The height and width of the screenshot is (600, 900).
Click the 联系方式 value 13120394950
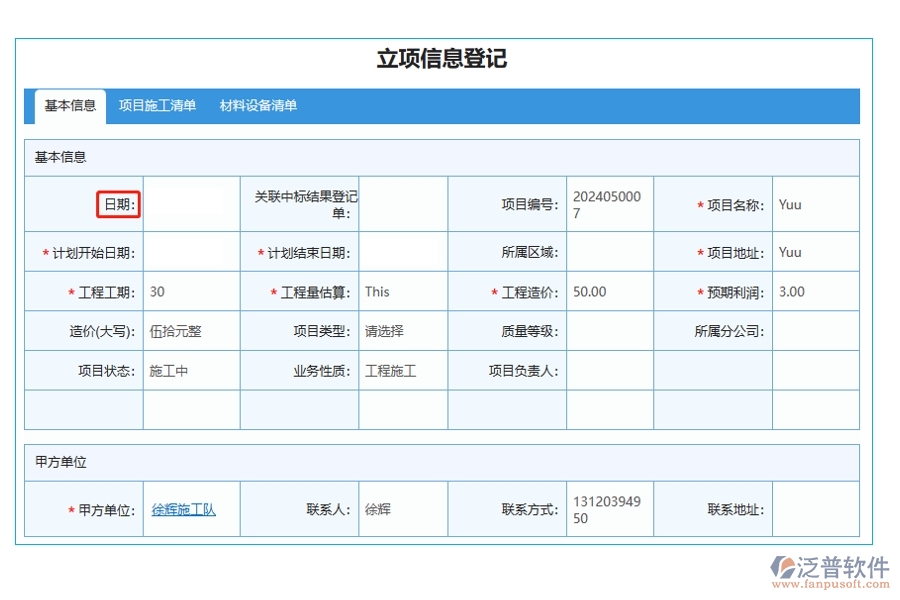coord(607,509)
